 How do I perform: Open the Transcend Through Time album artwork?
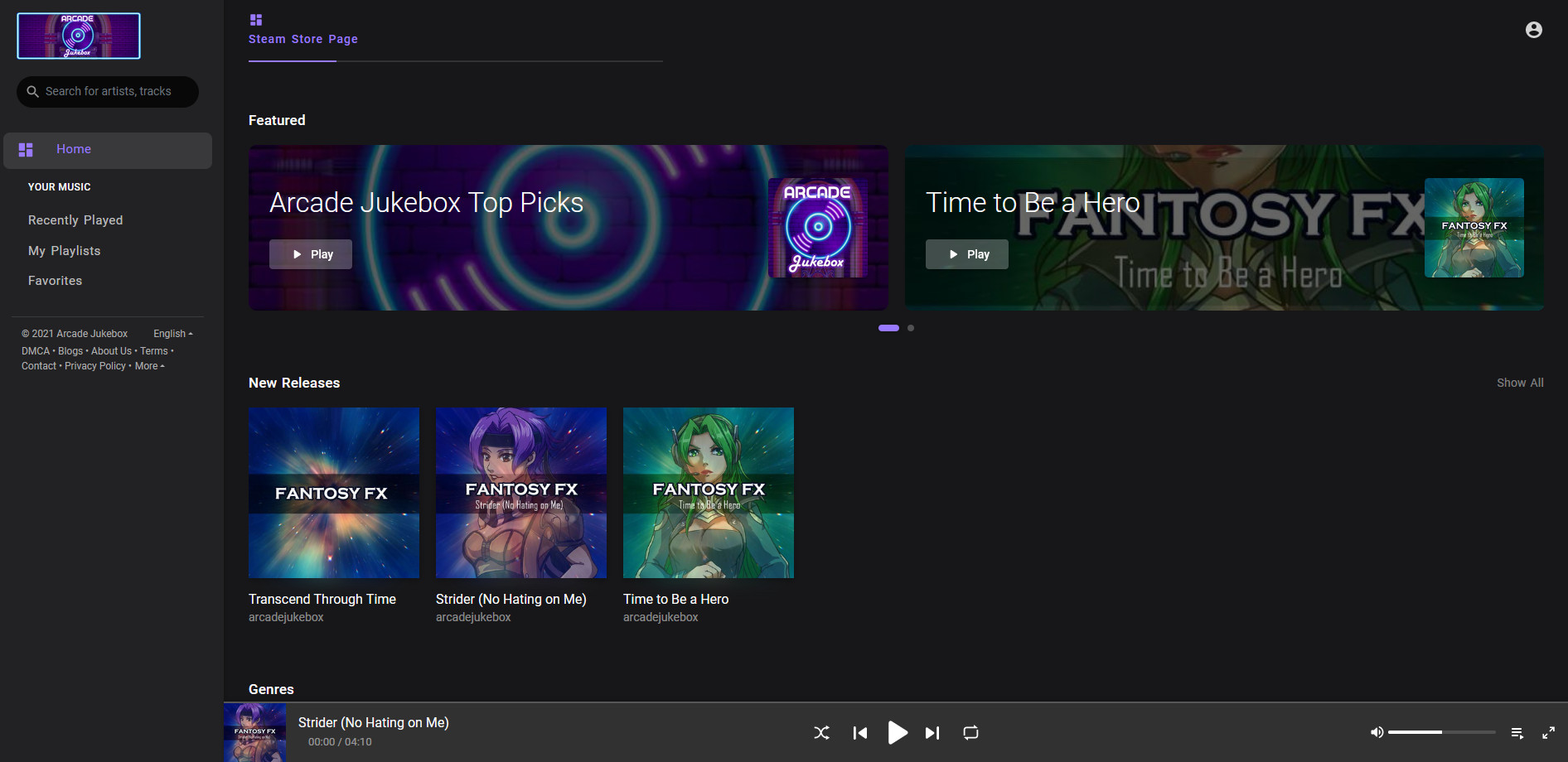point(333,492)
